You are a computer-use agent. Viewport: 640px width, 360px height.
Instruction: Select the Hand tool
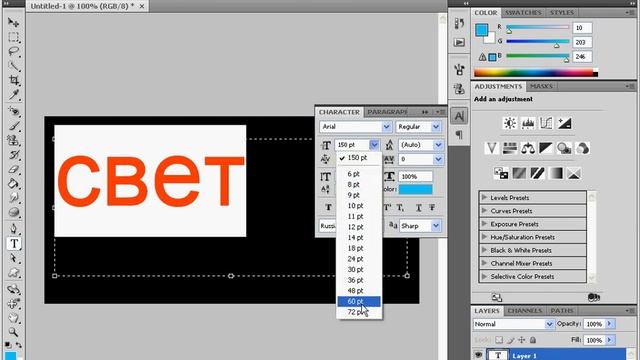click(13, 318)
